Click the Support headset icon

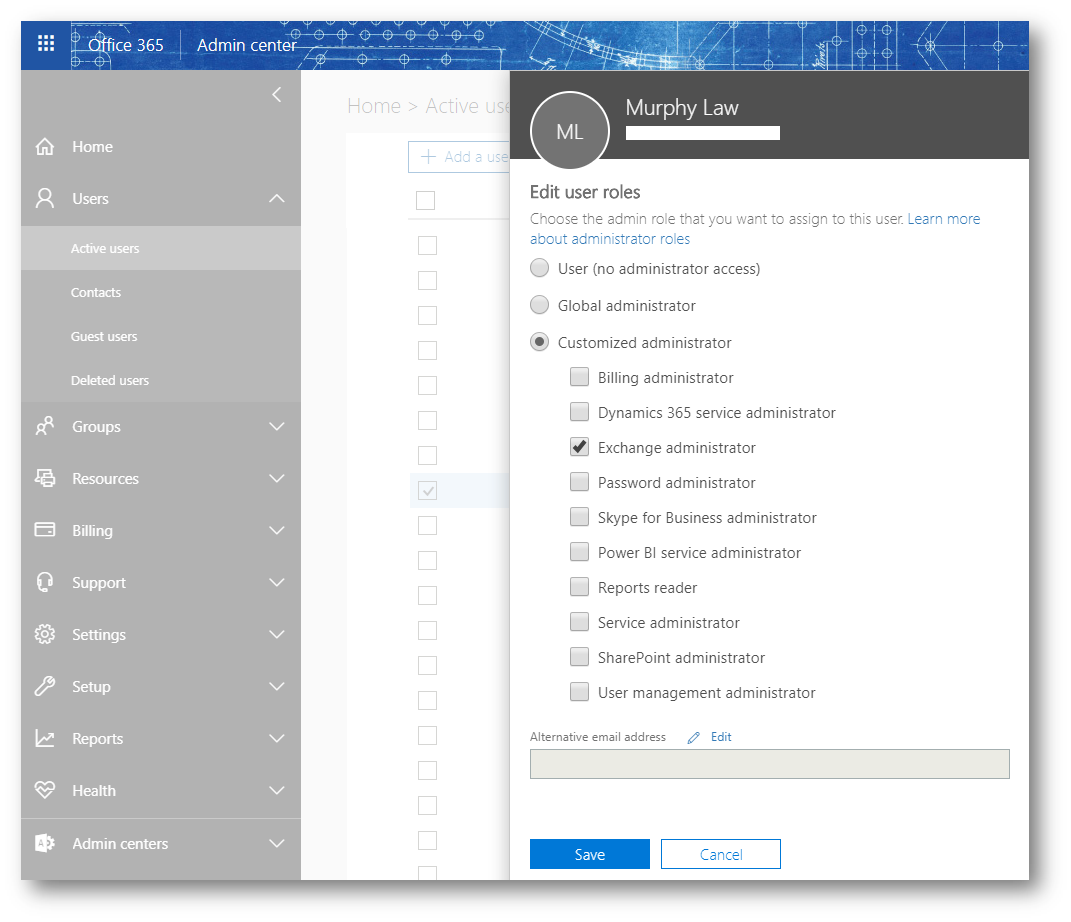point(45,583)
